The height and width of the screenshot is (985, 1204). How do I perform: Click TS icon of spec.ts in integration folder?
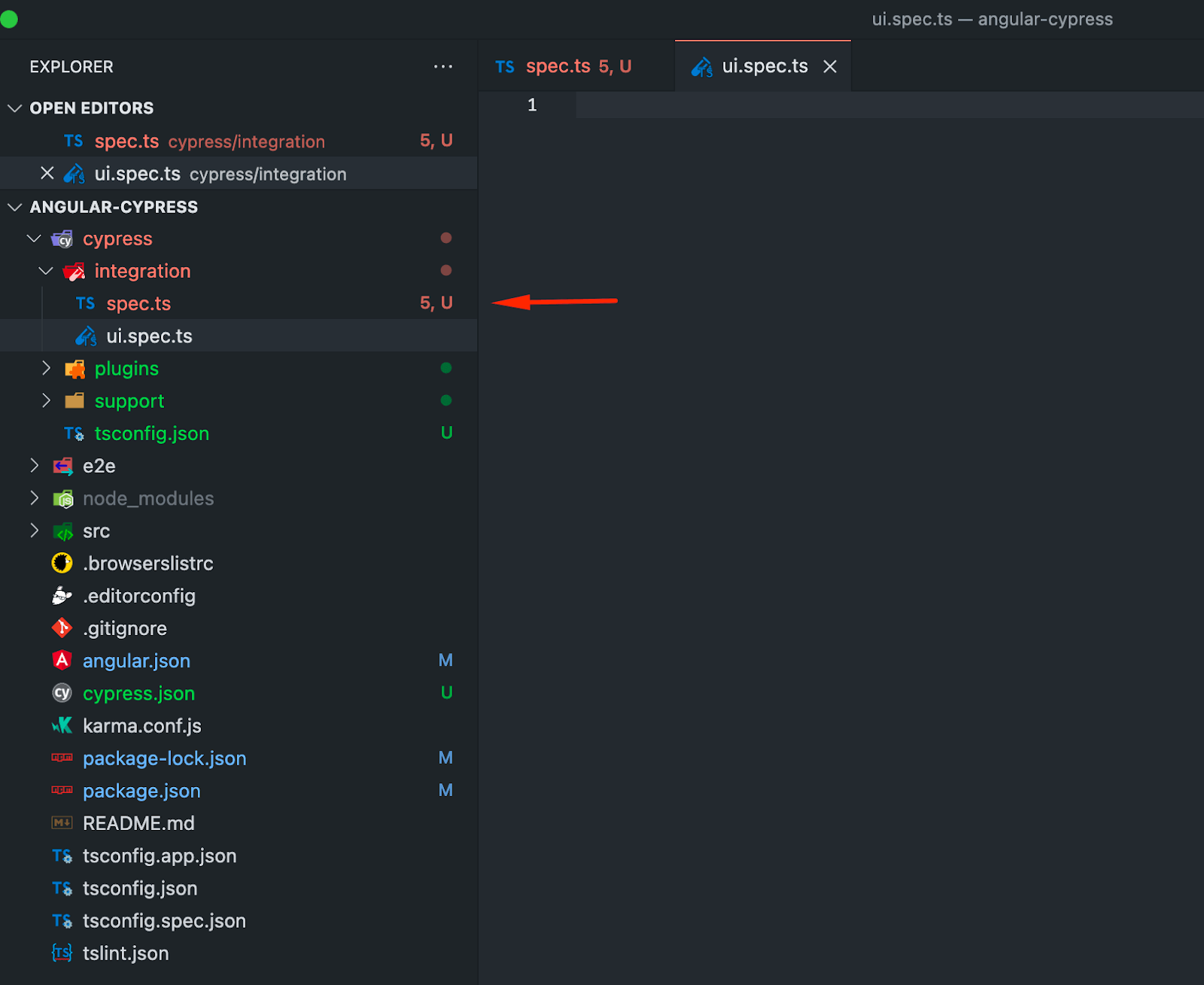click(86, 303)
